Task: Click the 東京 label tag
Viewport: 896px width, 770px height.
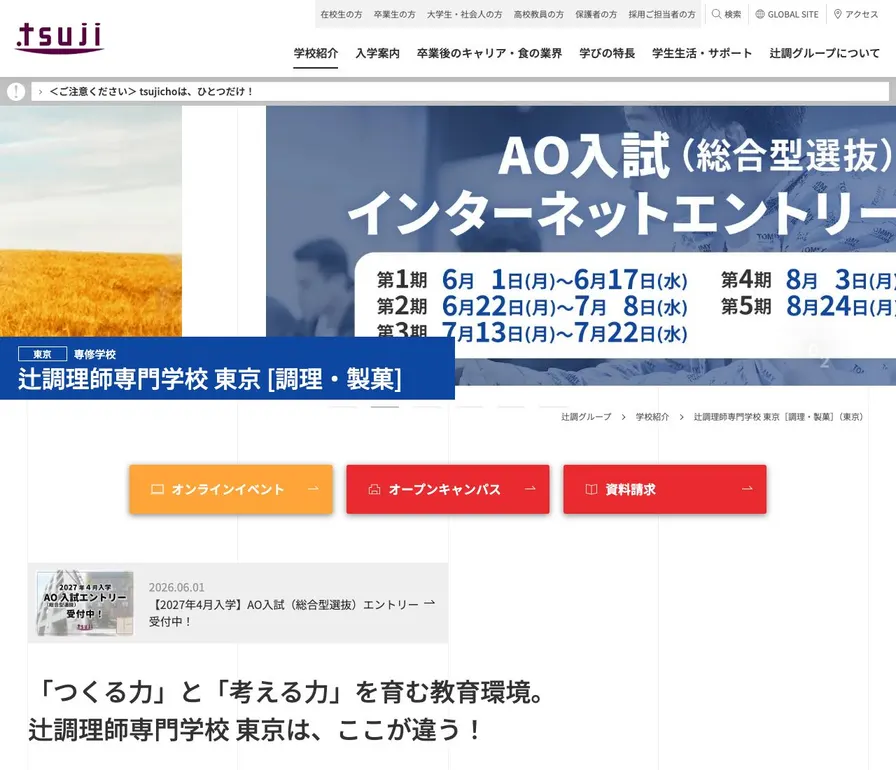Action: [42, 354]
